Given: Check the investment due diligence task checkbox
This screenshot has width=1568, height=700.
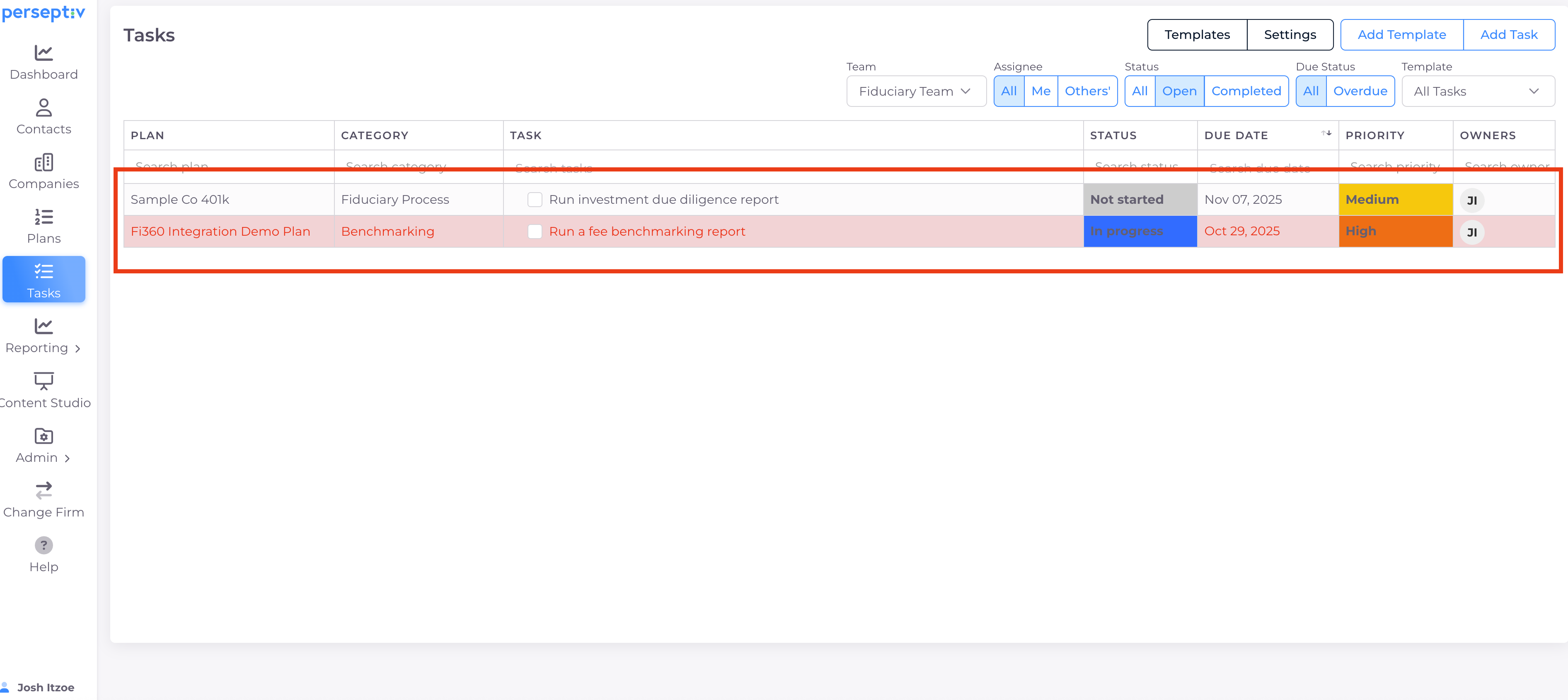Looking at the screenshot, I should pos(535,200).
